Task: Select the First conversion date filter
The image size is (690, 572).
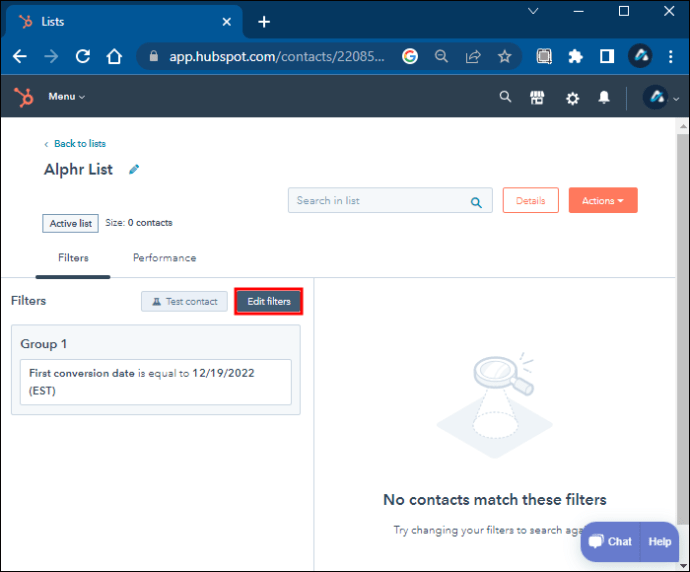Action: coord(156,382)
